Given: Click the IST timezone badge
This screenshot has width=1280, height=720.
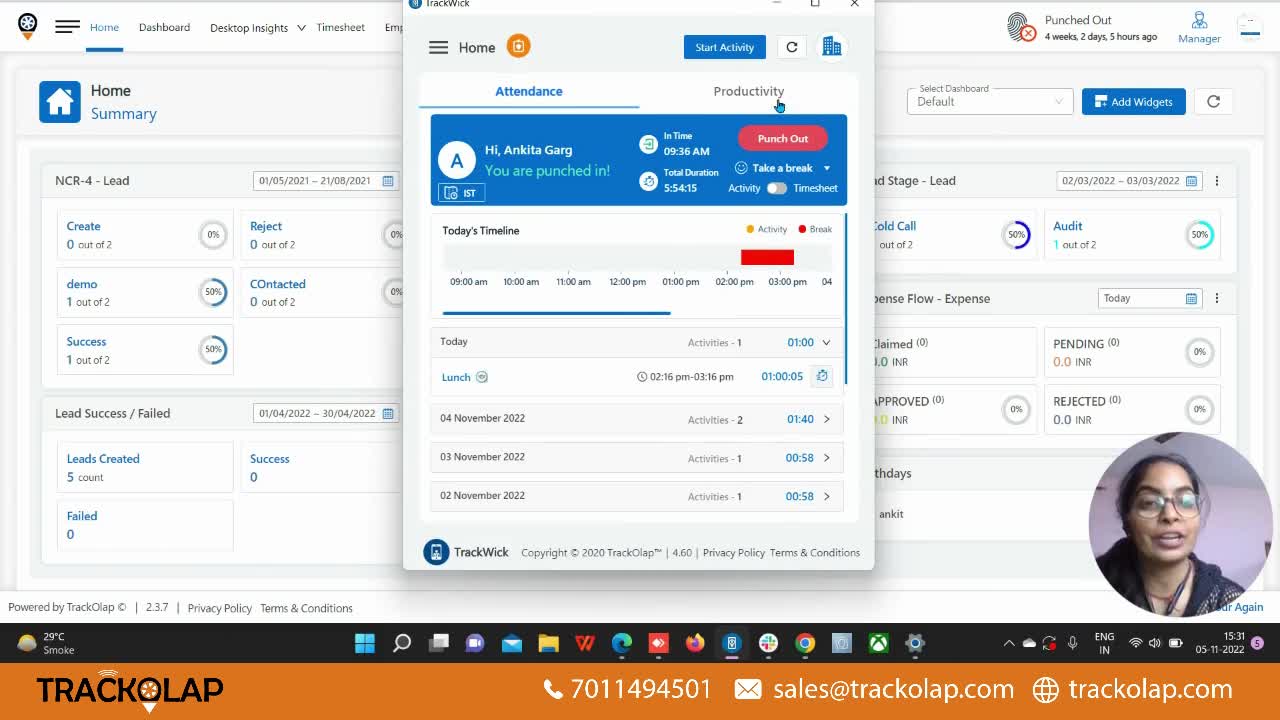Looking at the screenshot, I should (x=461, y=193).
